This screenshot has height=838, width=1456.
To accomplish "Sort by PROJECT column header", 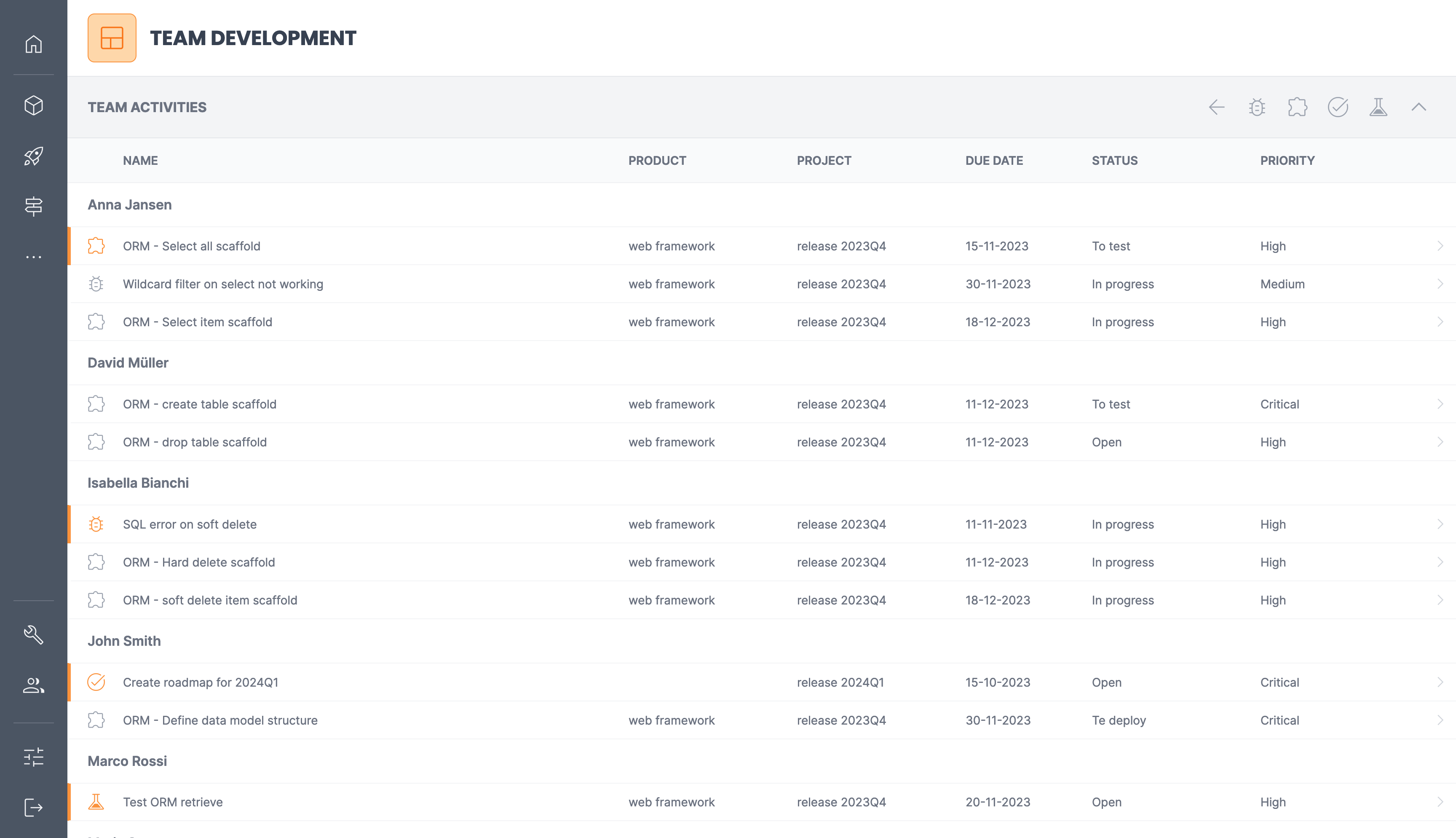I will (824, 161).
